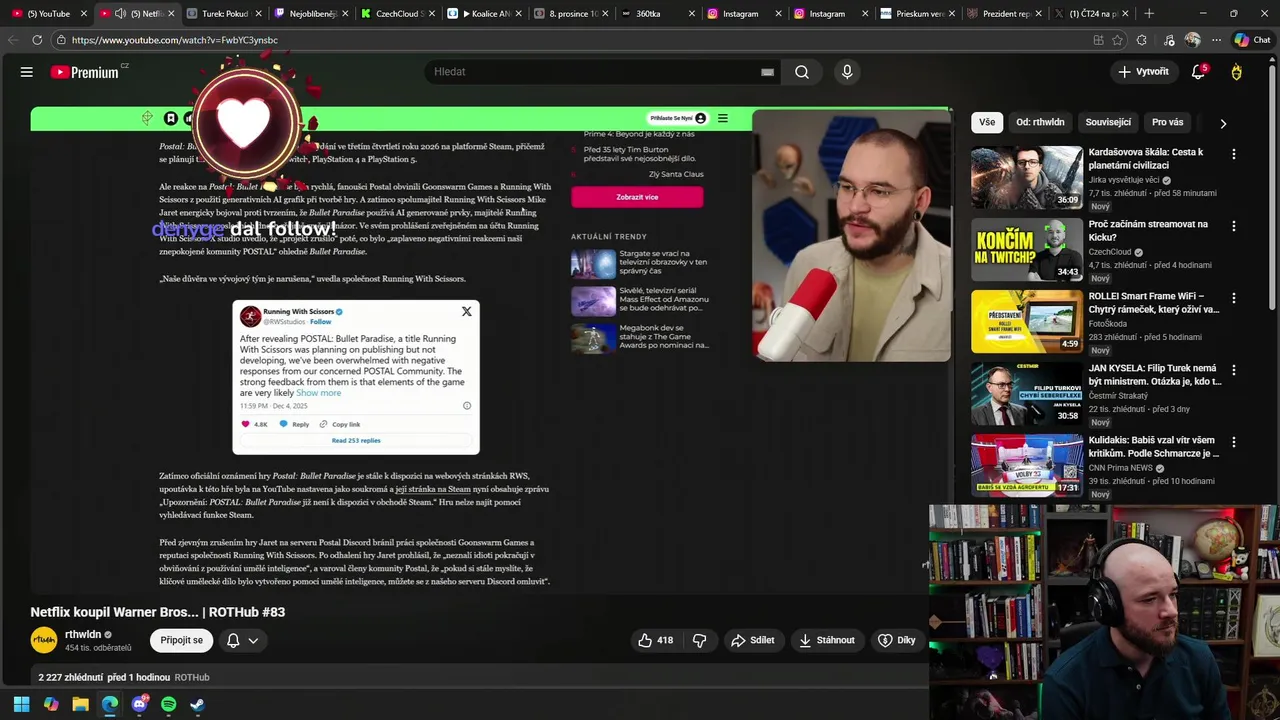Expand notification bell subscription dropdown
1280x720 pixels.
[253, 640]
